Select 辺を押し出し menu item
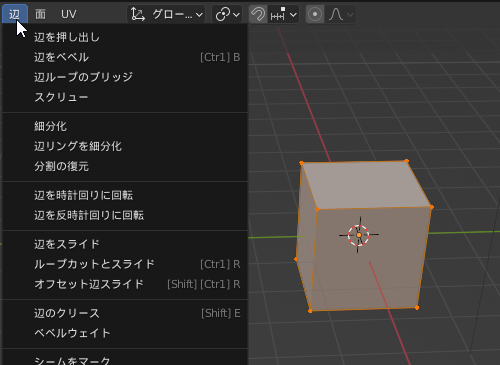Screen dimensions: 500x365 tap(125, 37)
